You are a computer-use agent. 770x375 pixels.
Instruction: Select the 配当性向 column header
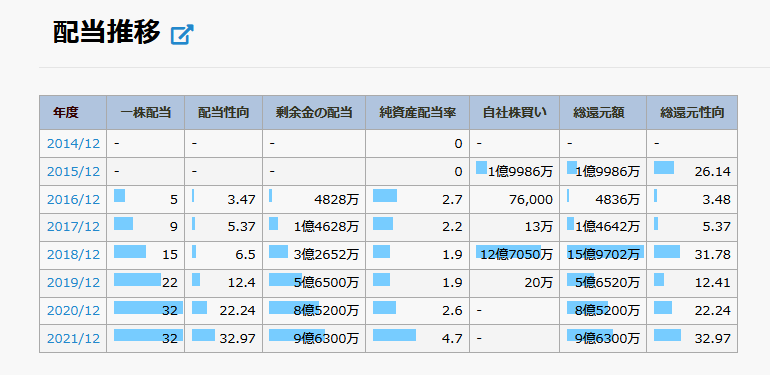click(223, 113)
